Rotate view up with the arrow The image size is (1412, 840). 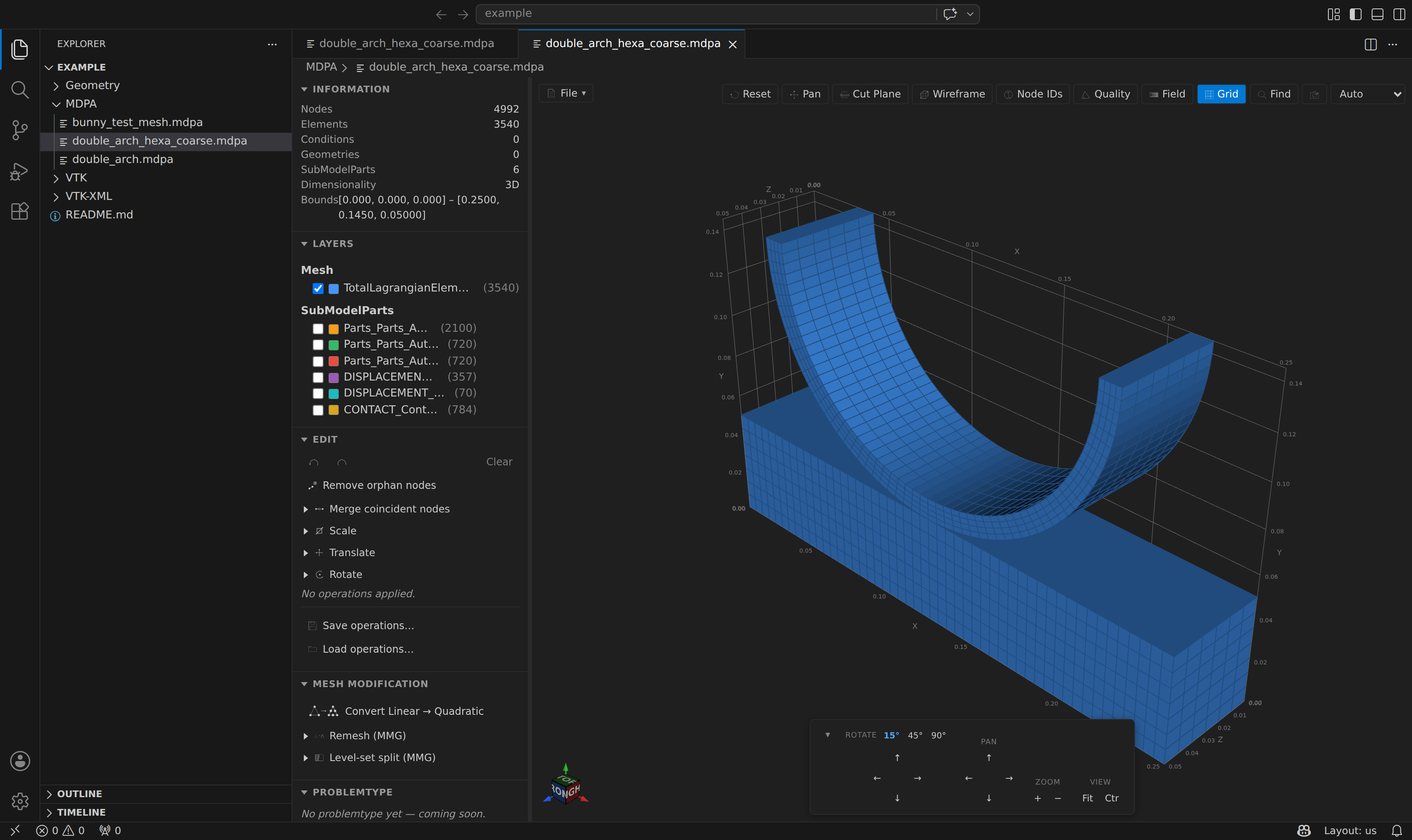[x=897, y=757]
